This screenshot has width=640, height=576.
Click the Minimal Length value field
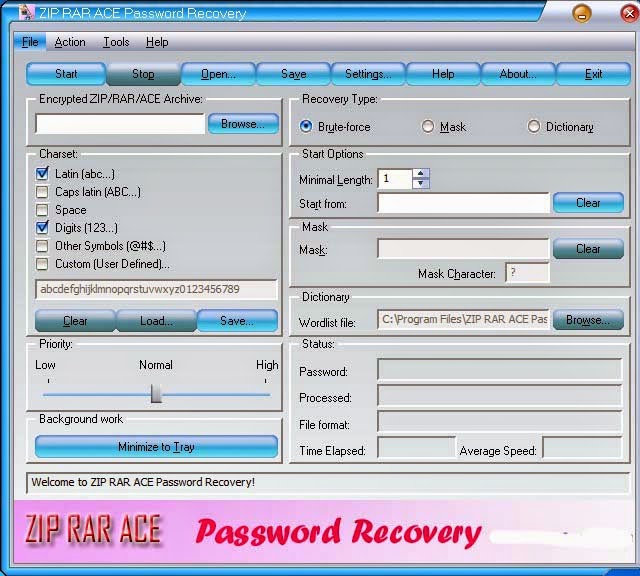395,179
